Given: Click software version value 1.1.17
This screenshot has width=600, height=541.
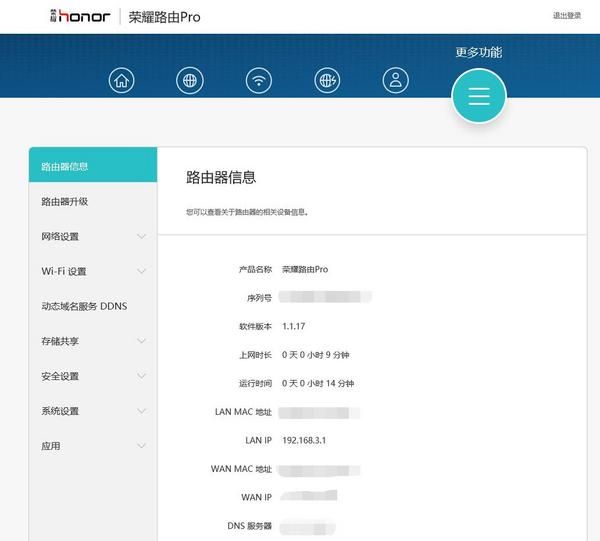Looking at the screenshot, I should (293, 326).
